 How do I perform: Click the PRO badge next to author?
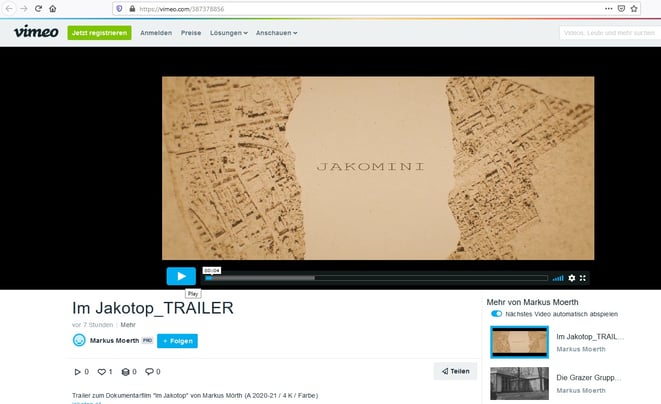pyautogui.click(x=147, y=340)
